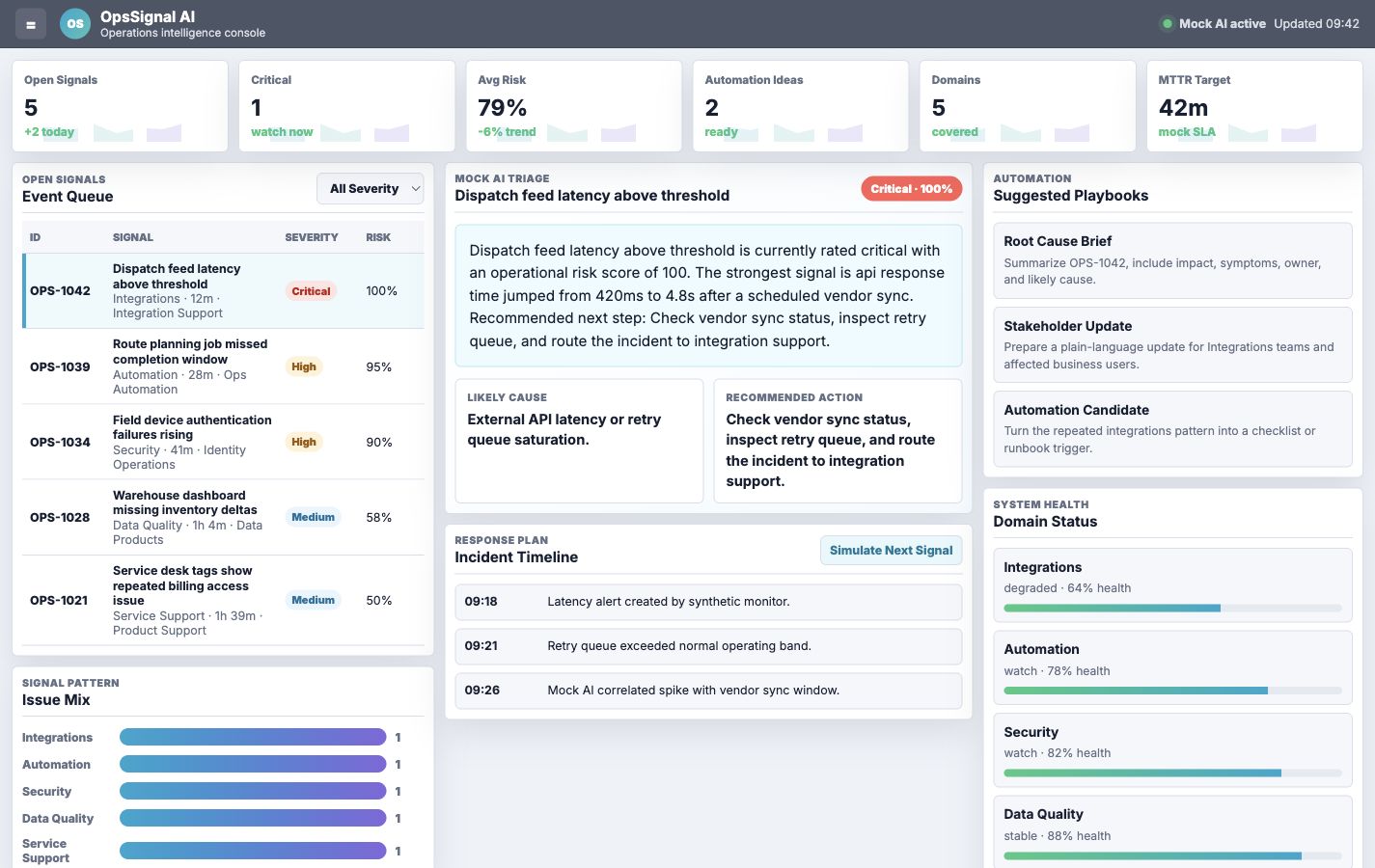Open the Open Signals stat card

[120, 106]
